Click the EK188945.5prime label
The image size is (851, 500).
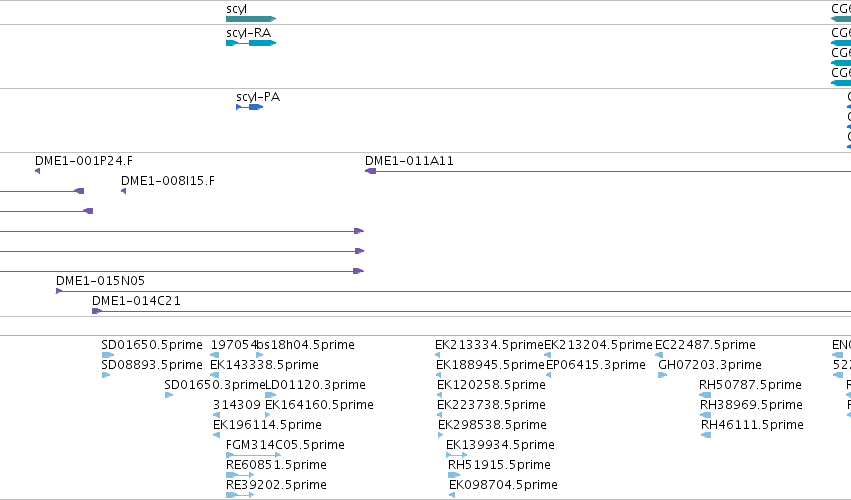pyautogui.click(x=490, y=365)
